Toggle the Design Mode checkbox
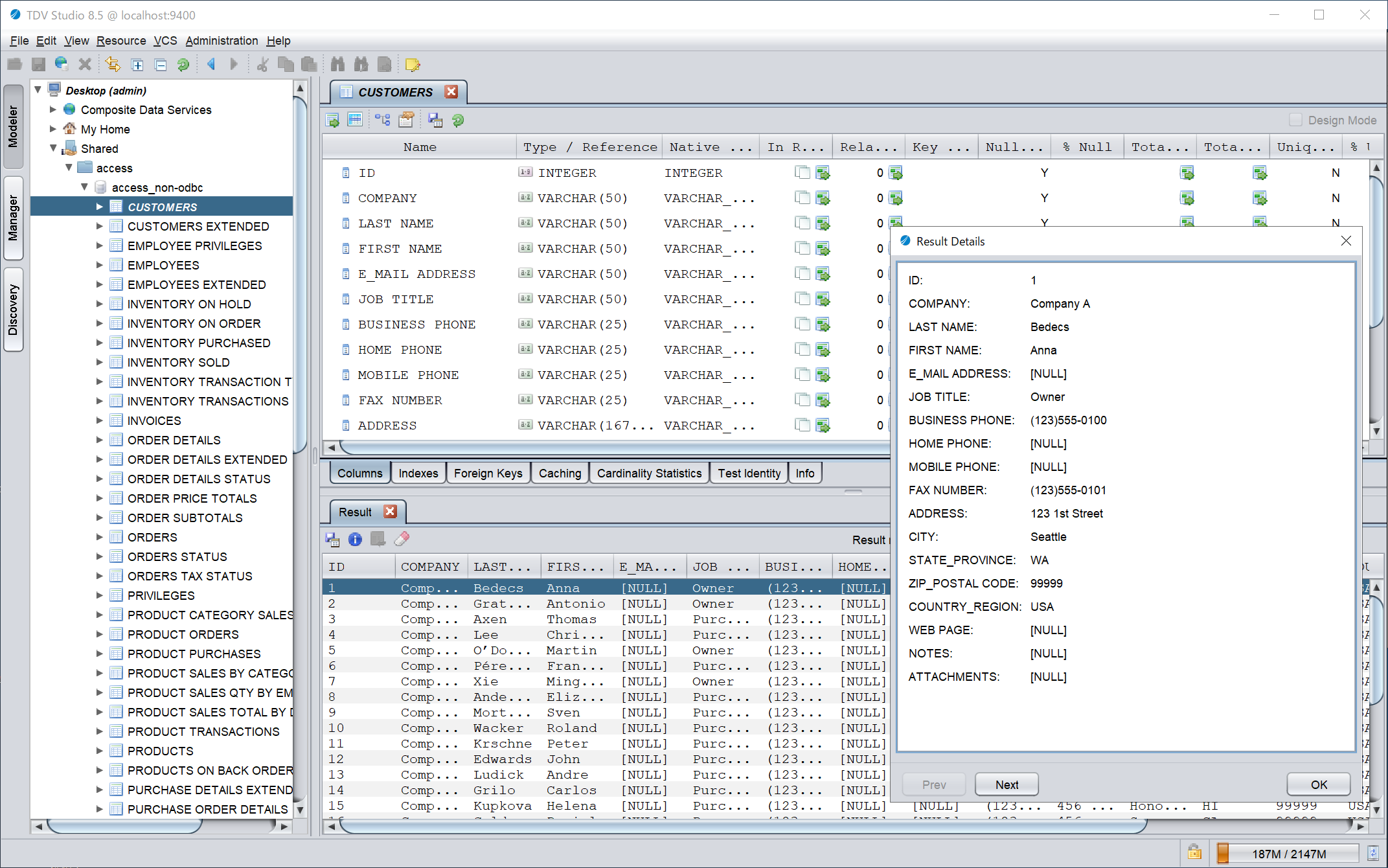Image resolution: width=1388 pixels, height=868 pixels. tap(1295, 120)
